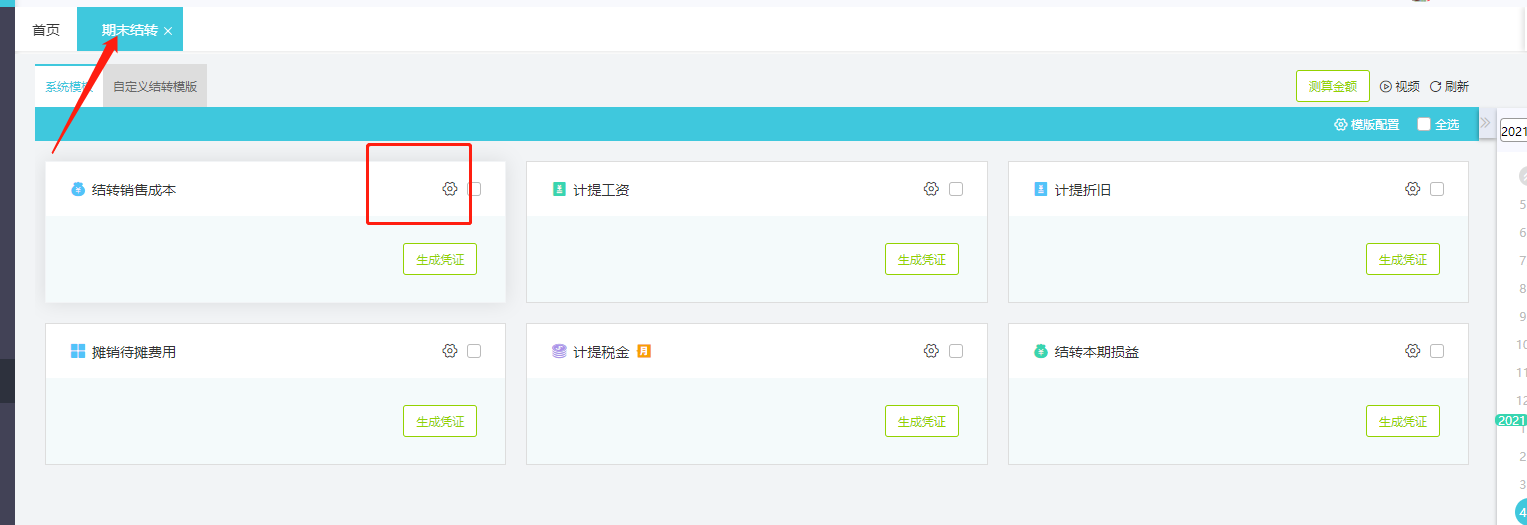
Task: Open settings gear for 计提折旧 card
Action: tap(1412, 189)
